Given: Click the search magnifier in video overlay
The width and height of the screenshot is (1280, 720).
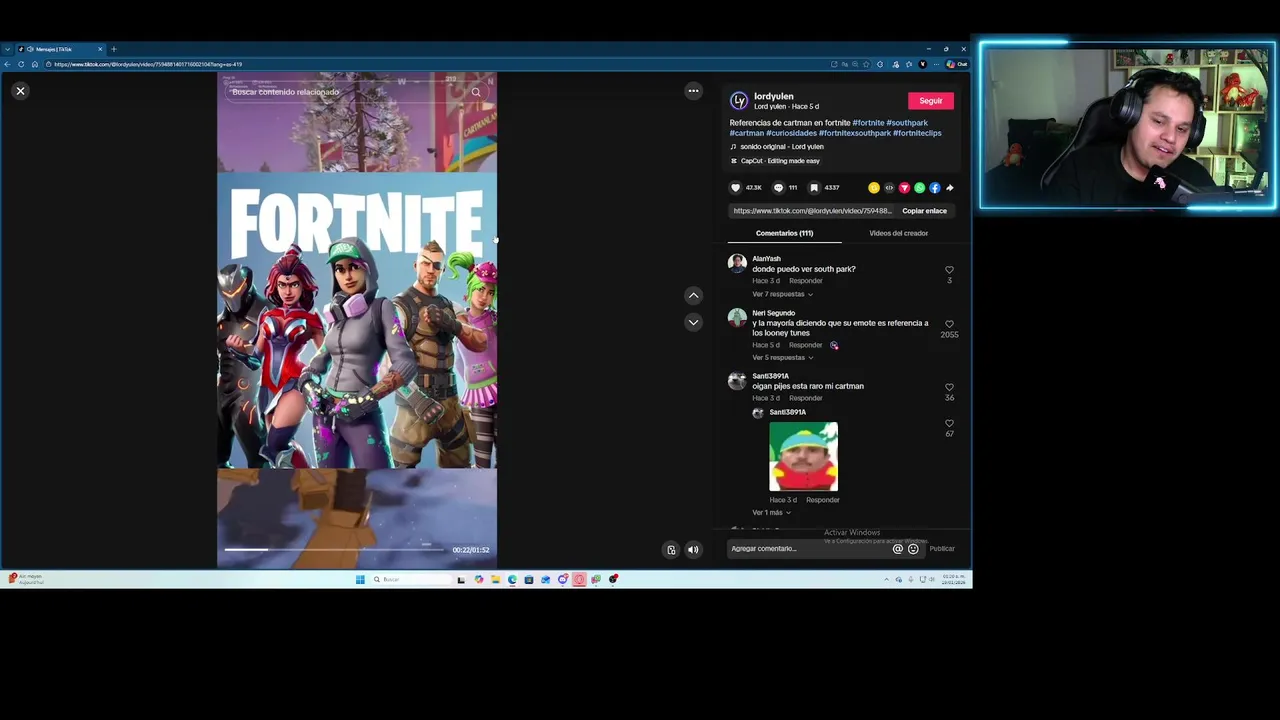Looking at the screenshot, I should pyautogui.click(x=476, y=92).
